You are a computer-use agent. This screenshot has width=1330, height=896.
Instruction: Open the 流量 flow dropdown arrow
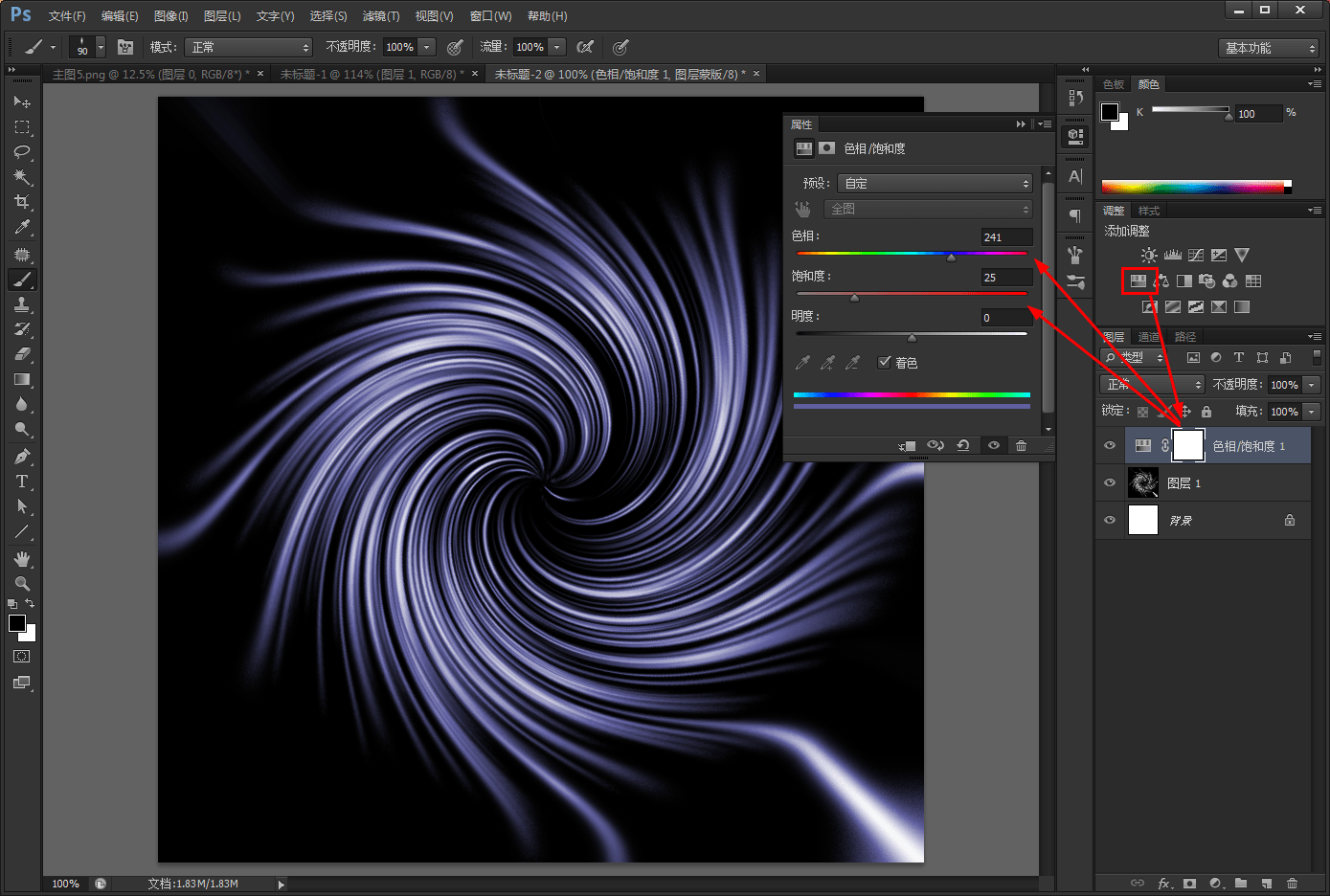pos(557,47)
